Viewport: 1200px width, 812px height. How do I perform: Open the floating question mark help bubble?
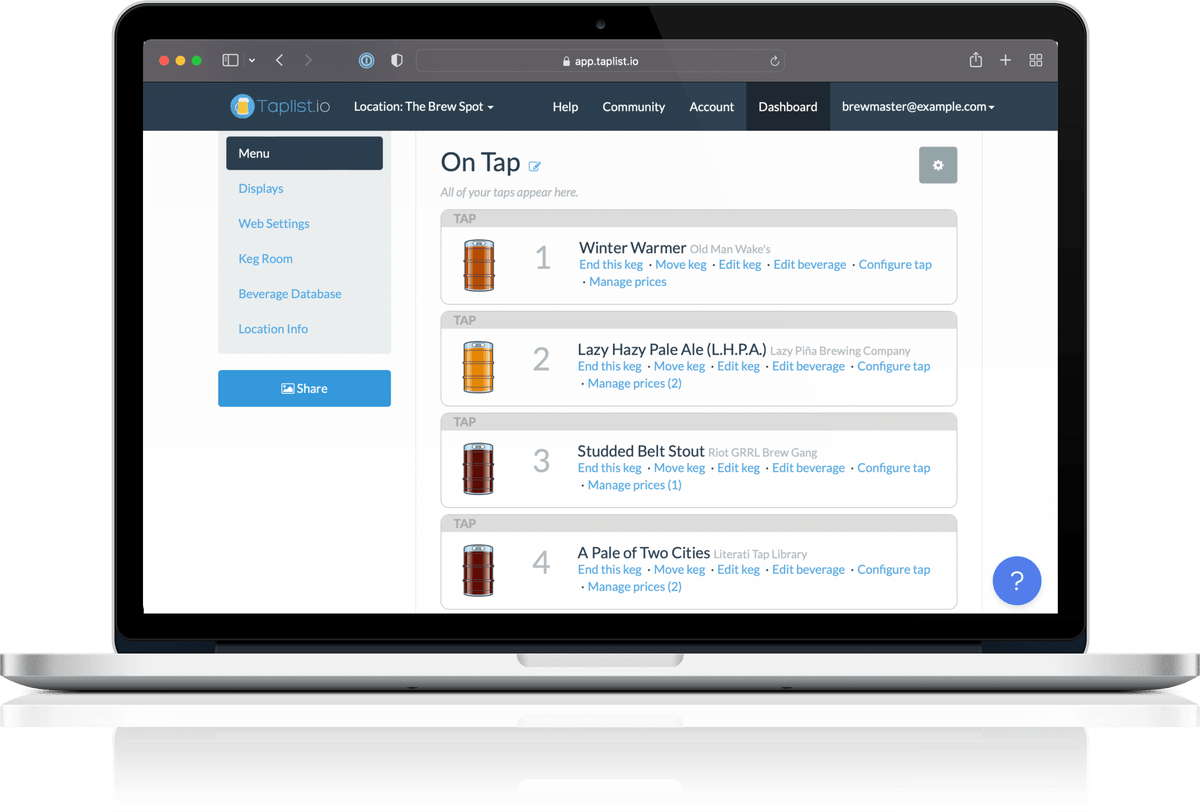coord(1016,580)
